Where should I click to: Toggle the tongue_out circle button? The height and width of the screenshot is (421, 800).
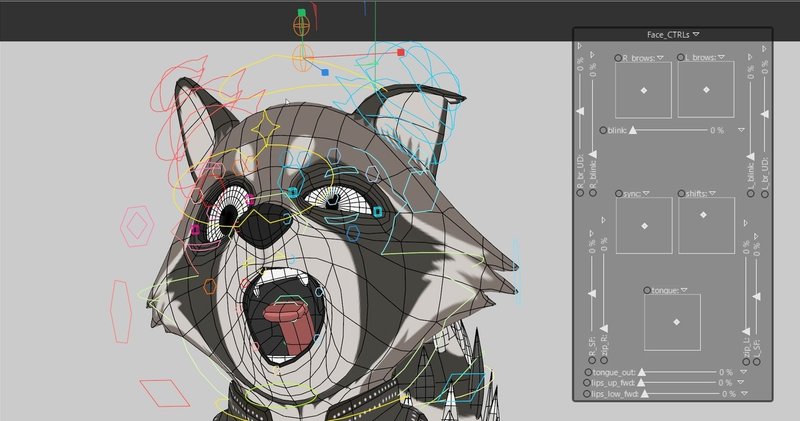click(x=588, y=373)
